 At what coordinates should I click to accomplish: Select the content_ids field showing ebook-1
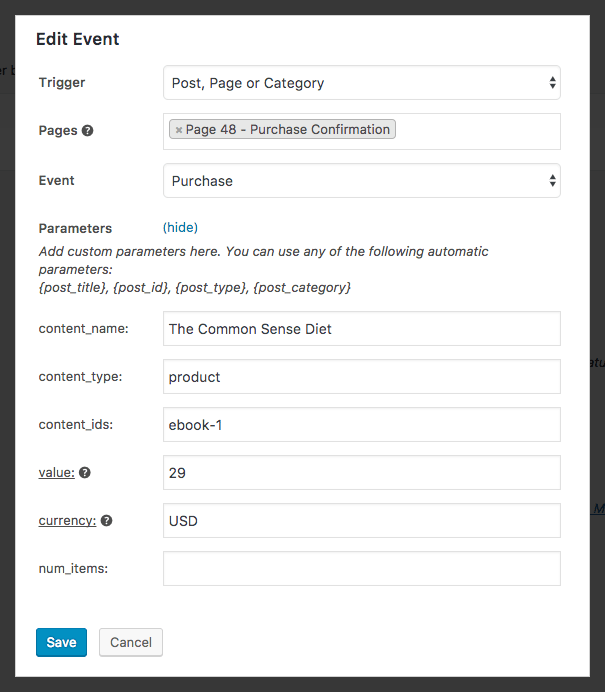click(x=361, y=424)
